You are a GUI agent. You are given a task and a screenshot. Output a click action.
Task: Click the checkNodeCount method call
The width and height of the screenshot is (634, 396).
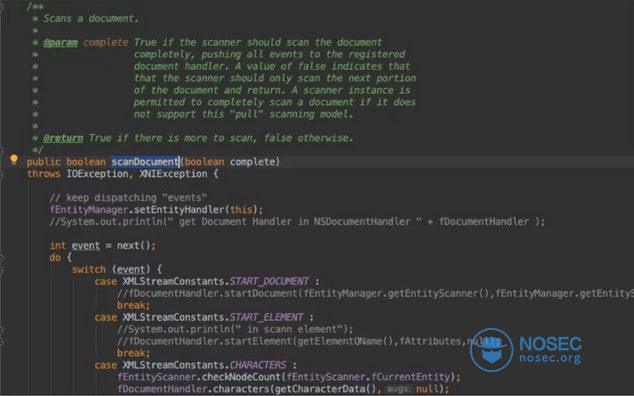point(241,377)
